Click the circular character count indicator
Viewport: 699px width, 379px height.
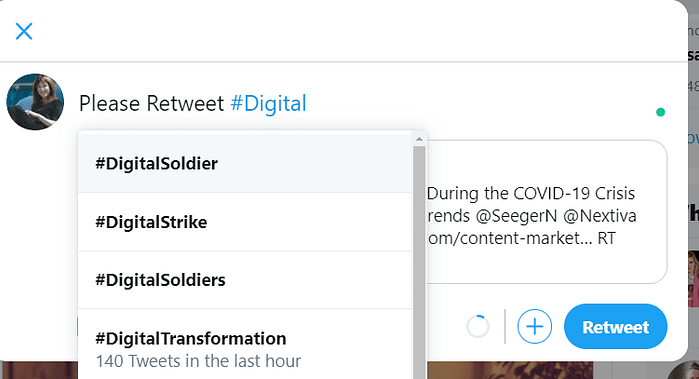[478, 327]
